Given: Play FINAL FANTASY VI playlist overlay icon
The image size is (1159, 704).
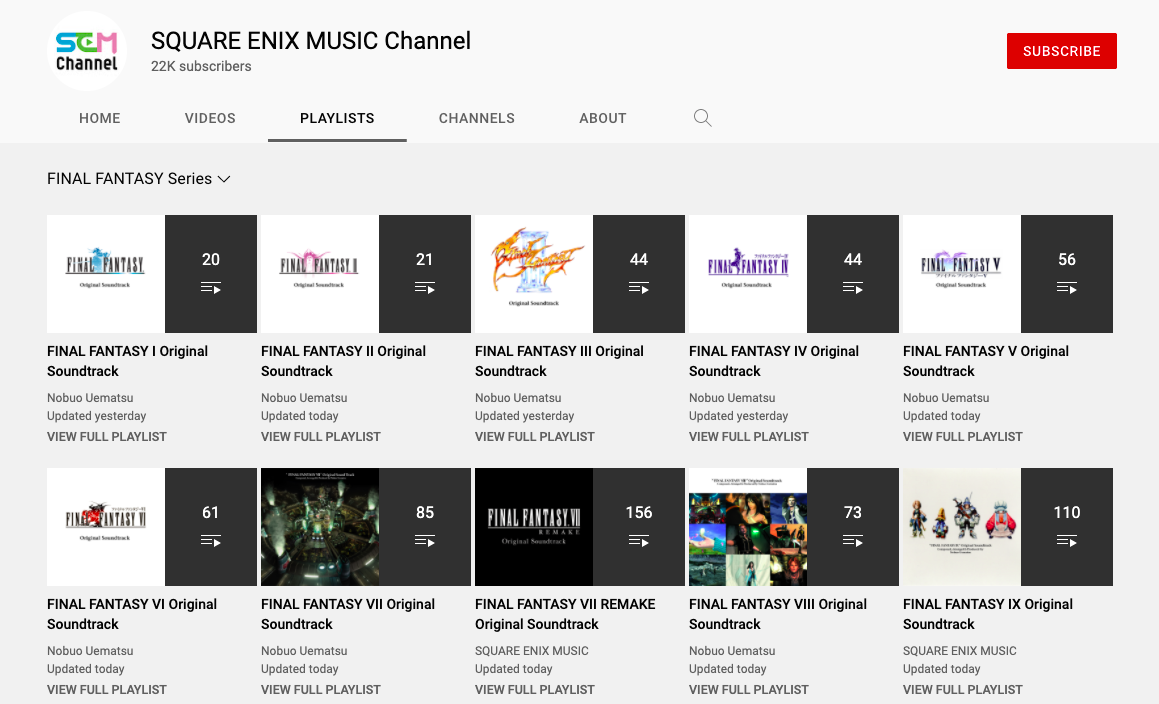Looking at the screenshot, I should (x=211, y=541).
